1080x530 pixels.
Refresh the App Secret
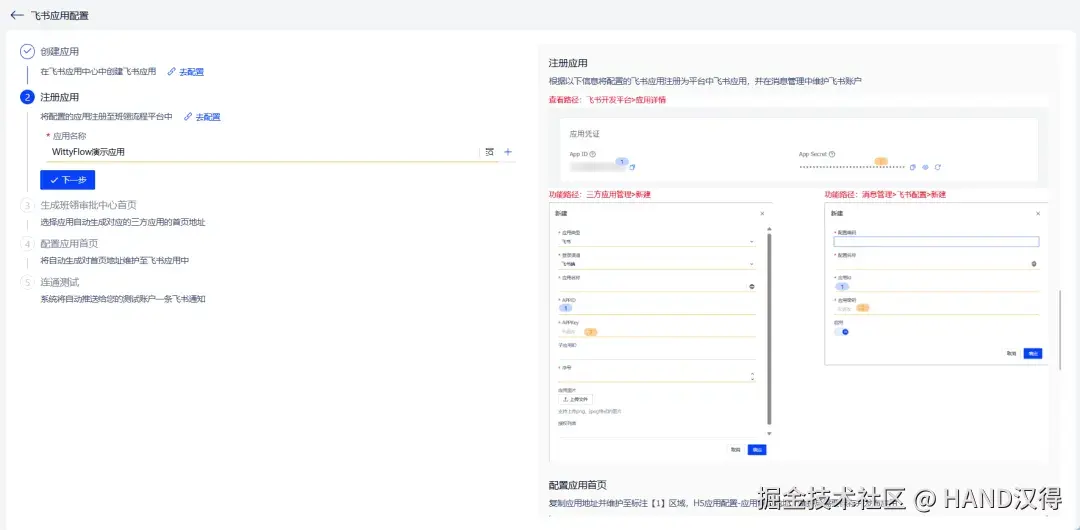tap(937, 167)
